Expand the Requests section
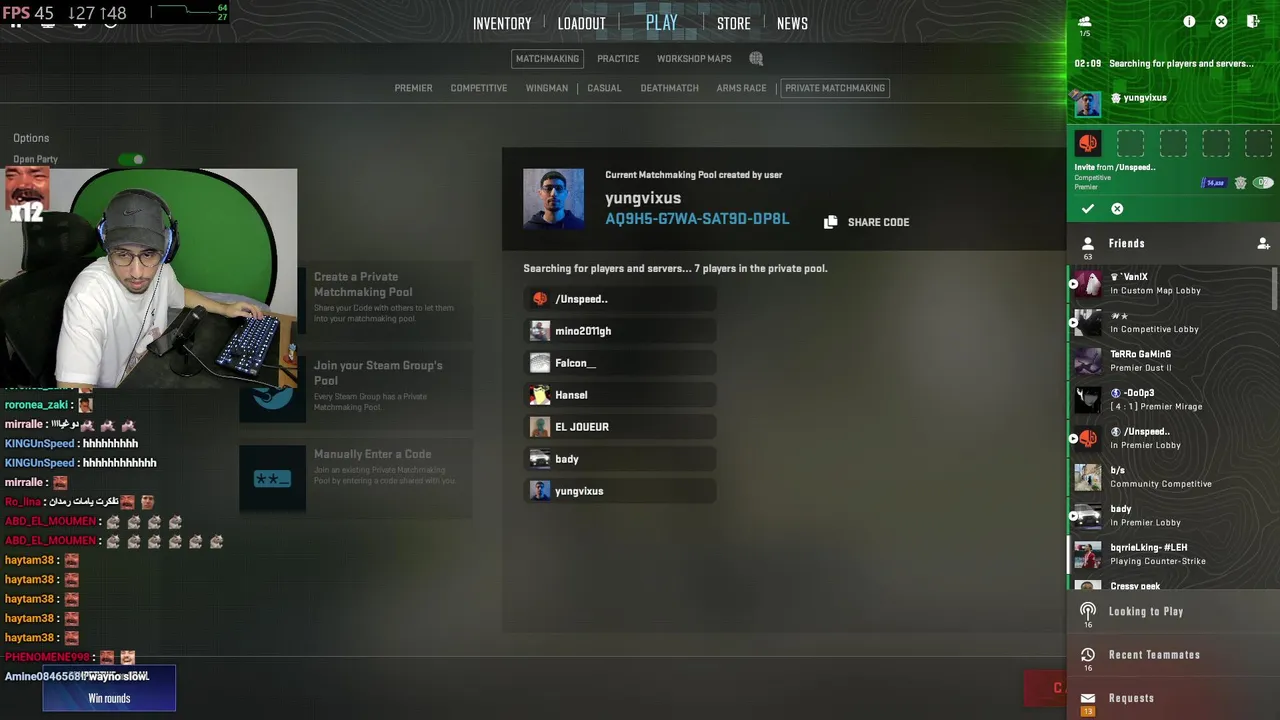Viewport: 1280px width, 720px height. [1173, 698]
